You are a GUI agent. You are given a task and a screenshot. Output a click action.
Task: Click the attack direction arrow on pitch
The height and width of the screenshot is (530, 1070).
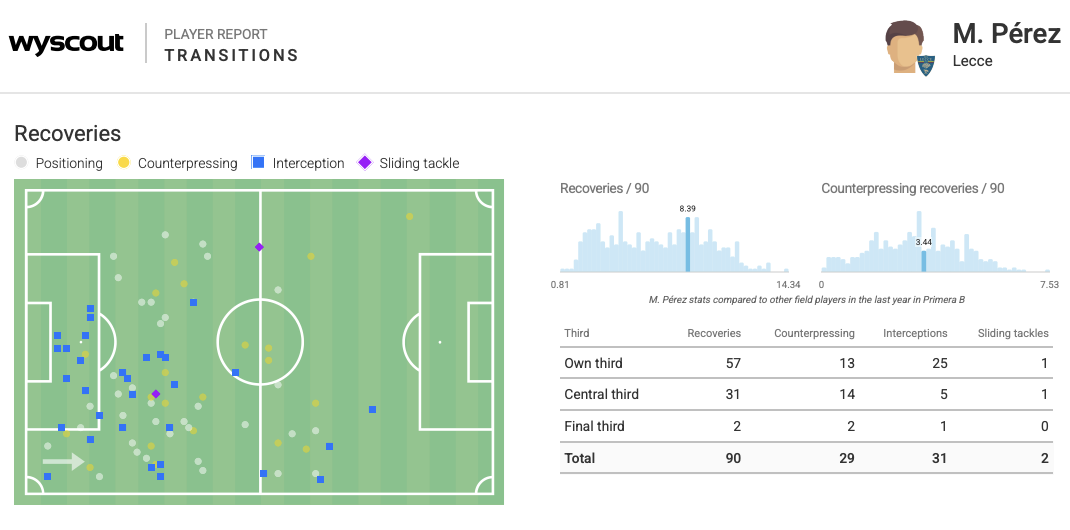pos(64,462)
